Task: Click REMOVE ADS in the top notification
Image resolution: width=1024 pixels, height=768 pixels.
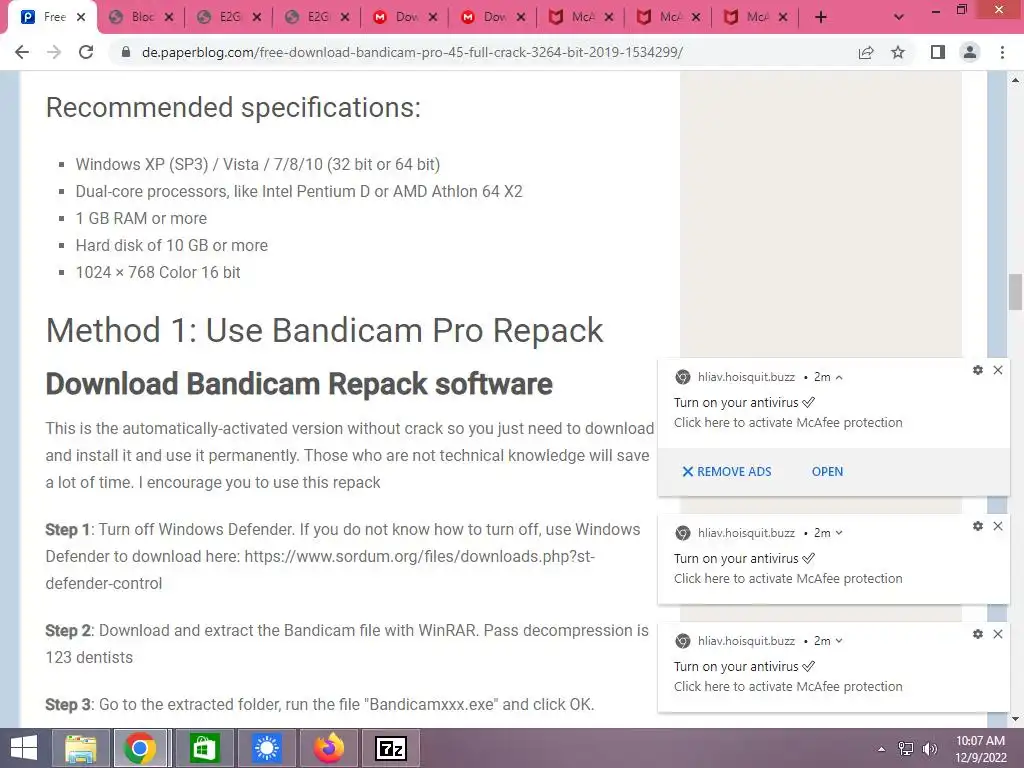Action: (727, 472)
